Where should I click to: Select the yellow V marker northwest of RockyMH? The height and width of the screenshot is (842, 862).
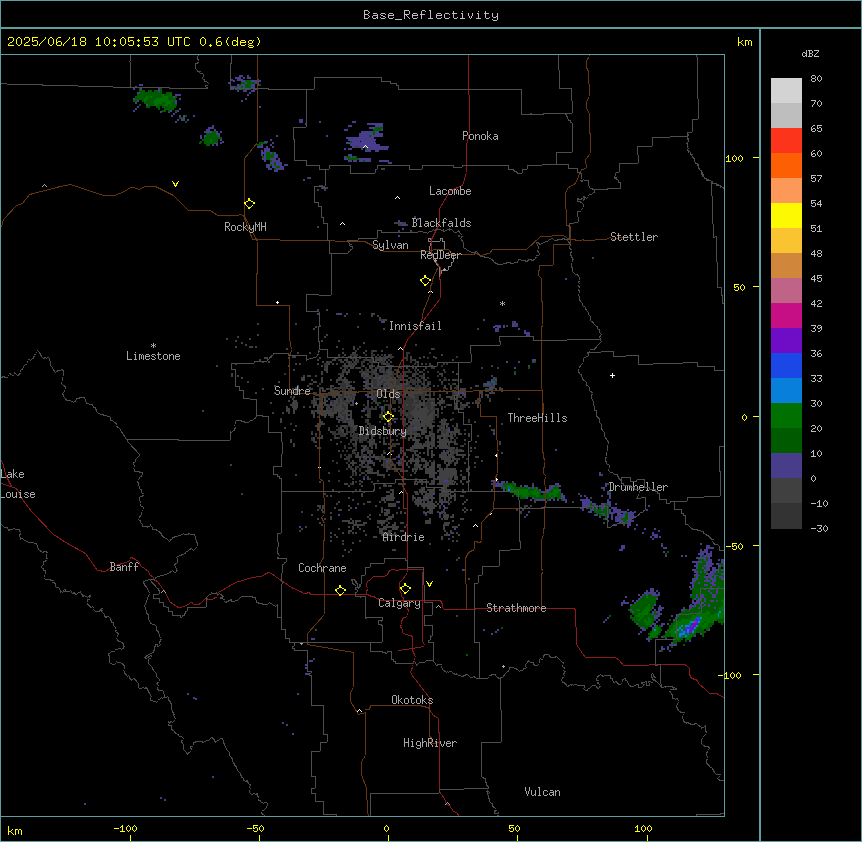point(175,184)
